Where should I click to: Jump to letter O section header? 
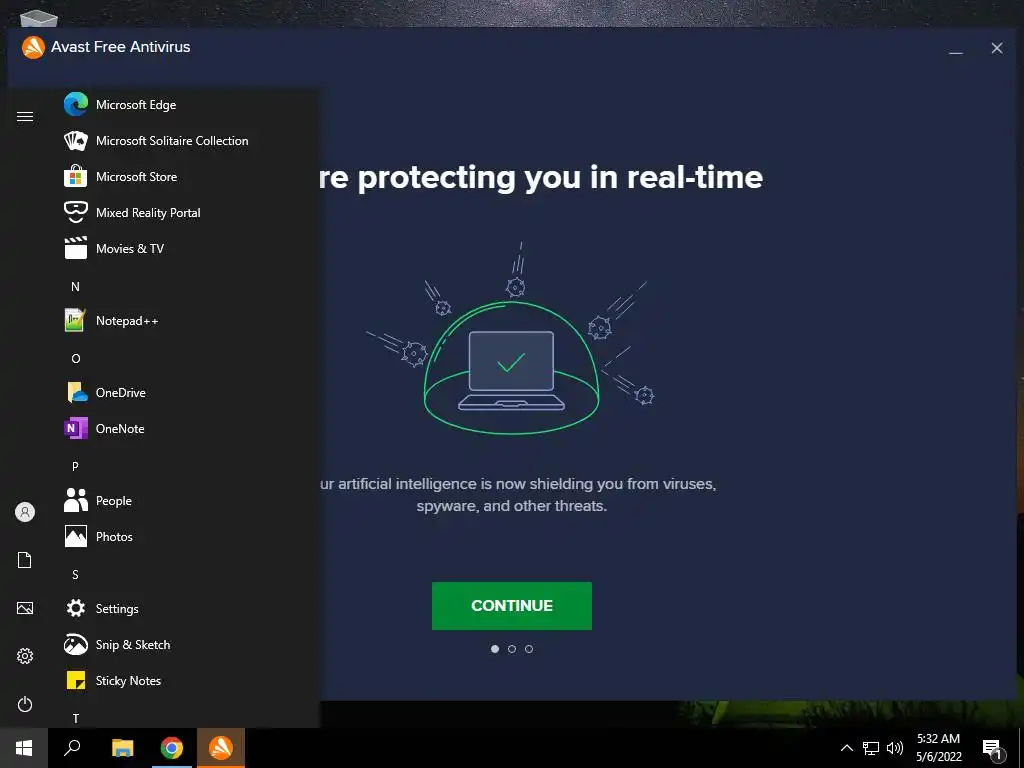76,359
